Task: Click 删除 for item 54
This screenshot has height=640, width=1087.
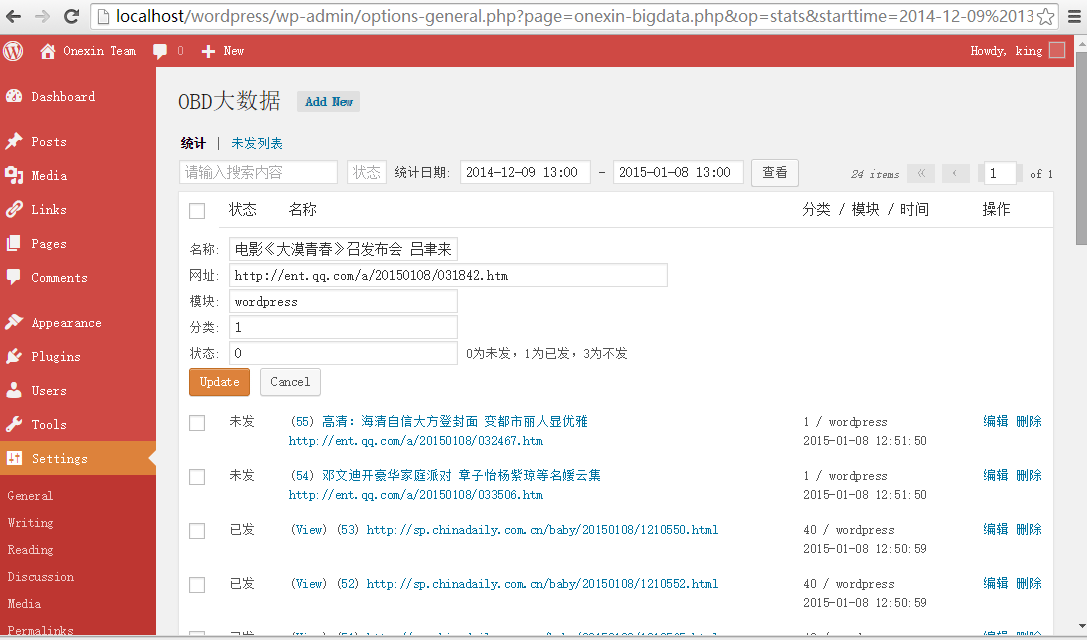Action: (x=1029, y=476)
